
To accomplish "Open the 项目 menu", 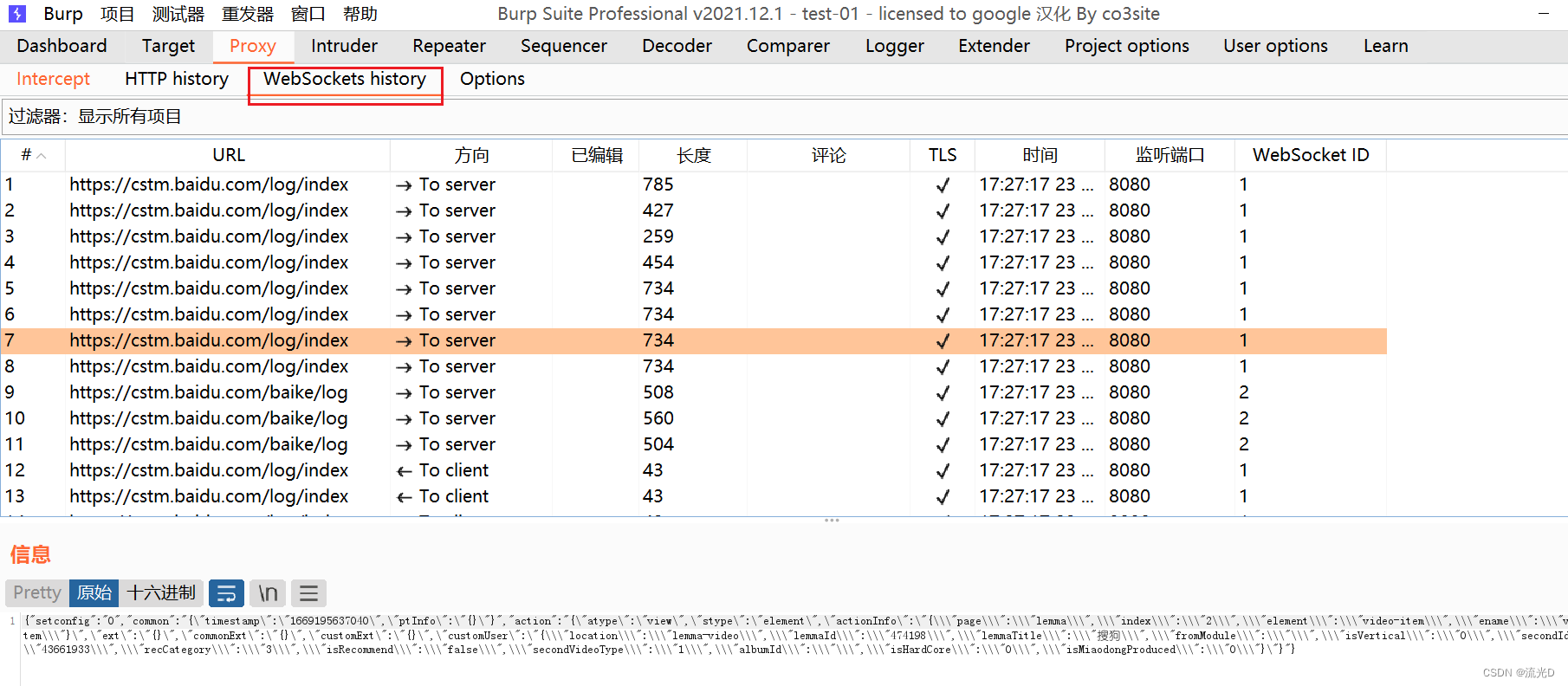I will (x=117, y=14).
